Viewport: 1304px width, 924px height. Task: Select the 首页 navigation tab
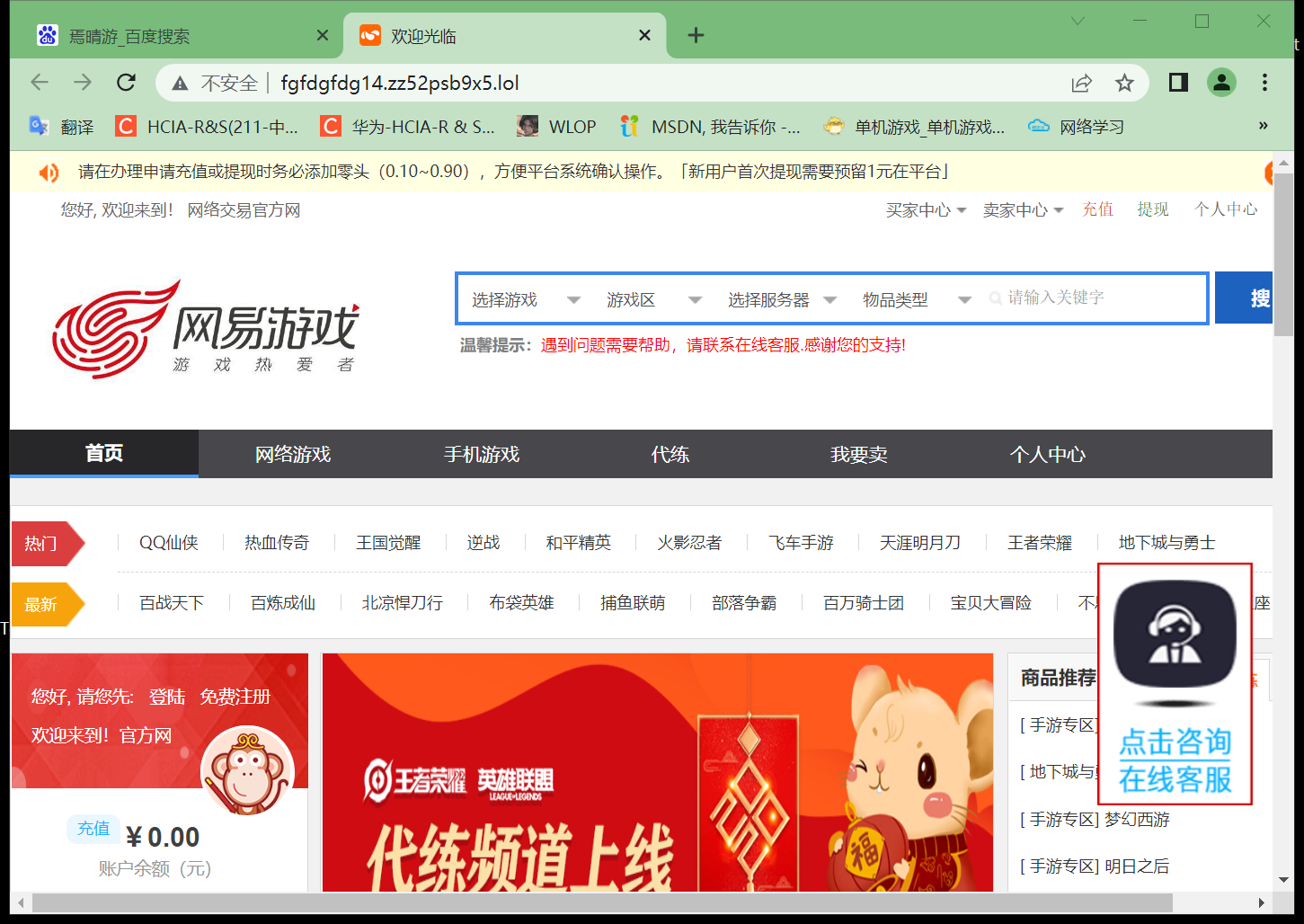104,453
